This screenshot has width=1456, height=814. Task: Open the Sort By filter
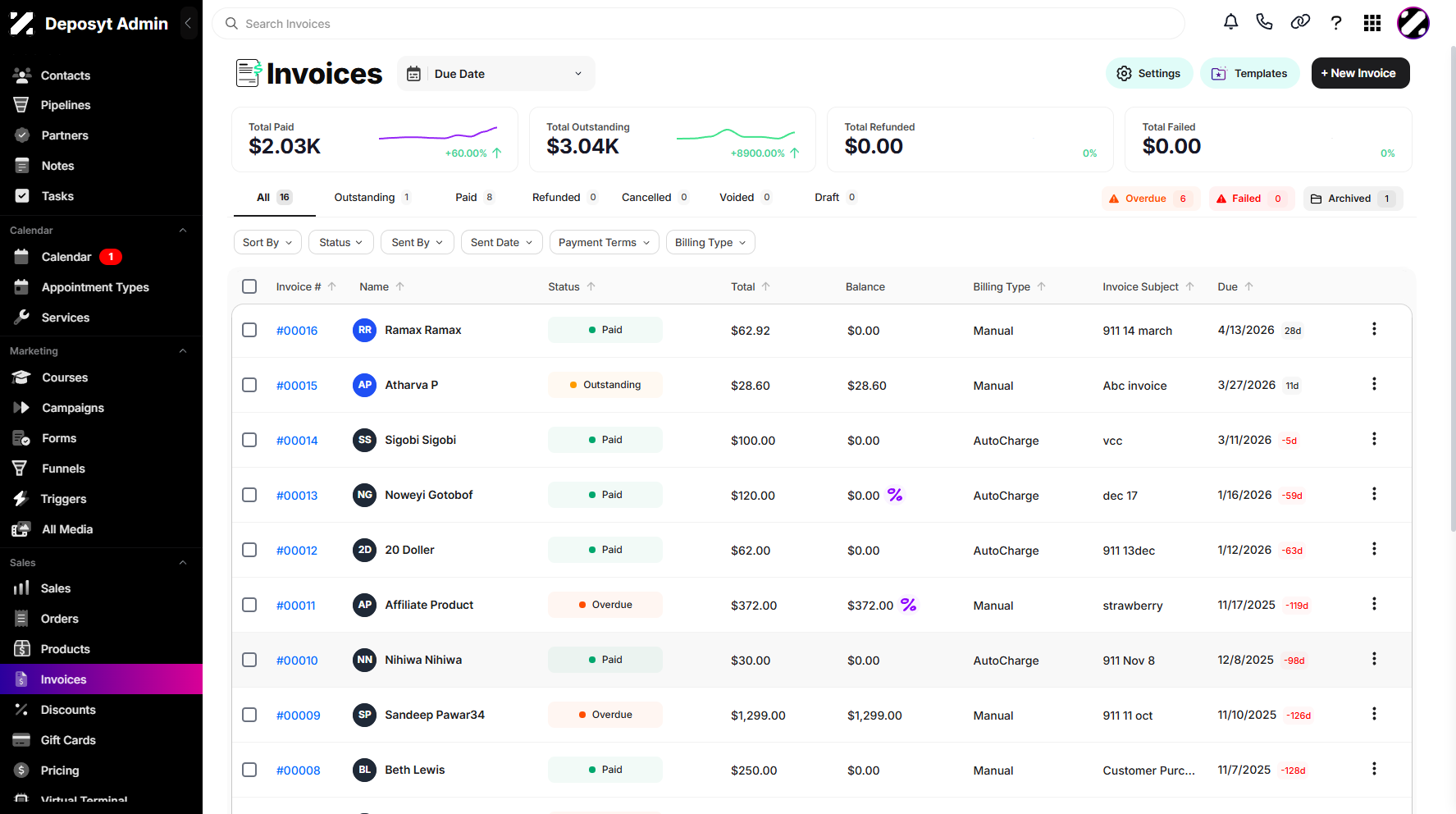click(267, 242)
